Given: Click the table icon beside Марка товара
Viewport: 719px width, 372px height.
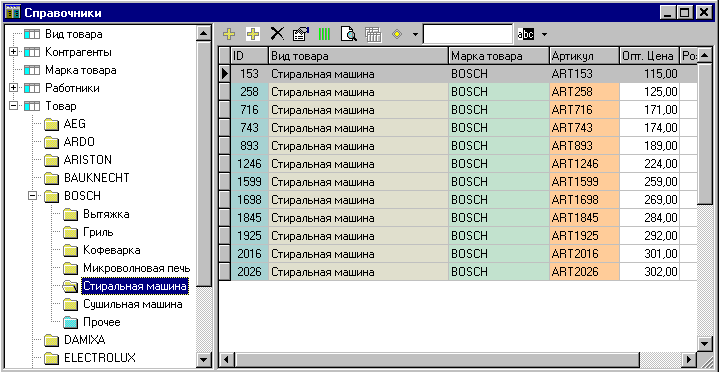Looking at the screenshot, I should point(32,70).
